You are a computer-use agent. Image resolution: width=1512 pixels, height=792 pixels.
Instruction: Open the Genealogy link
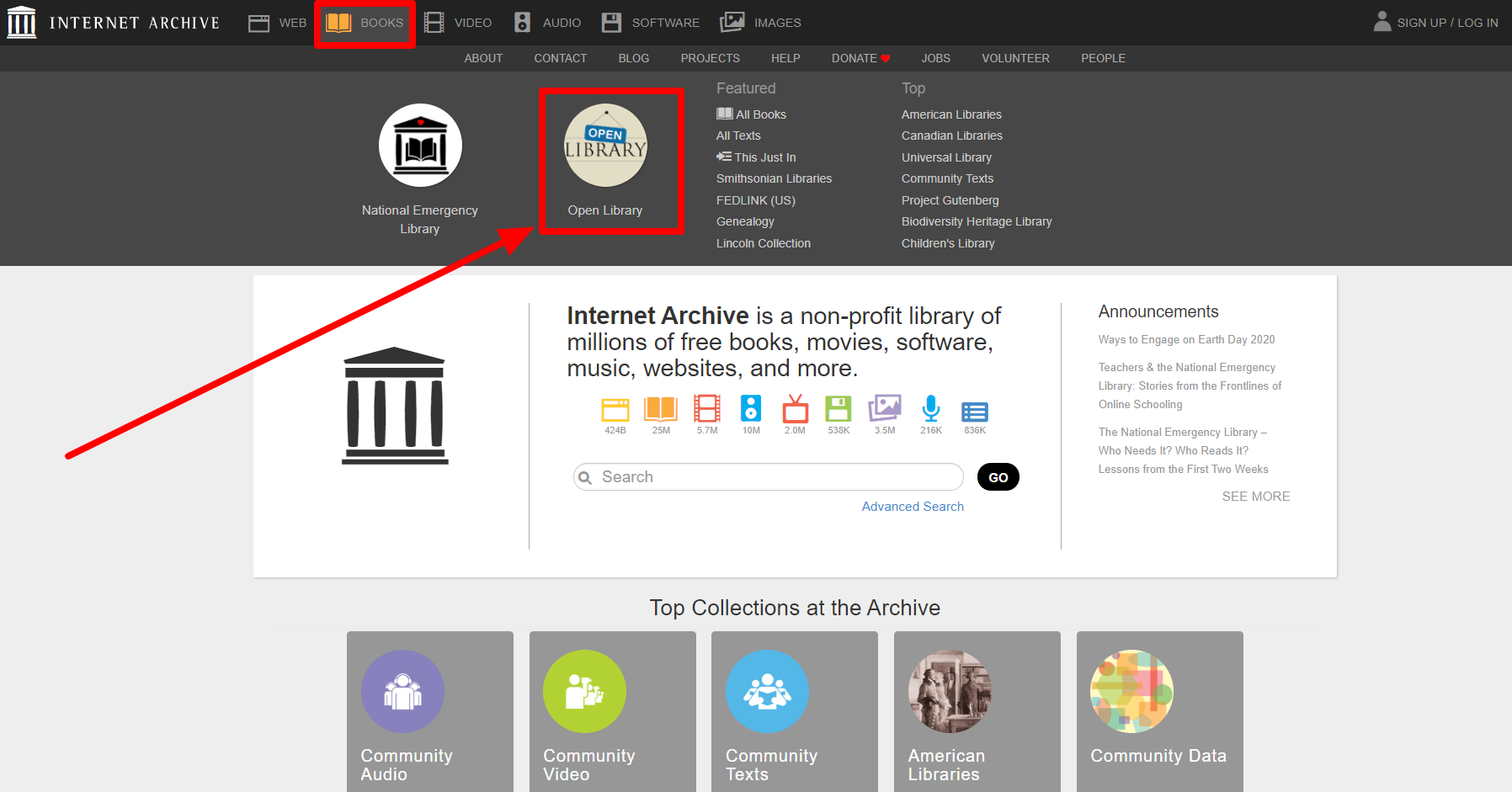745,221
